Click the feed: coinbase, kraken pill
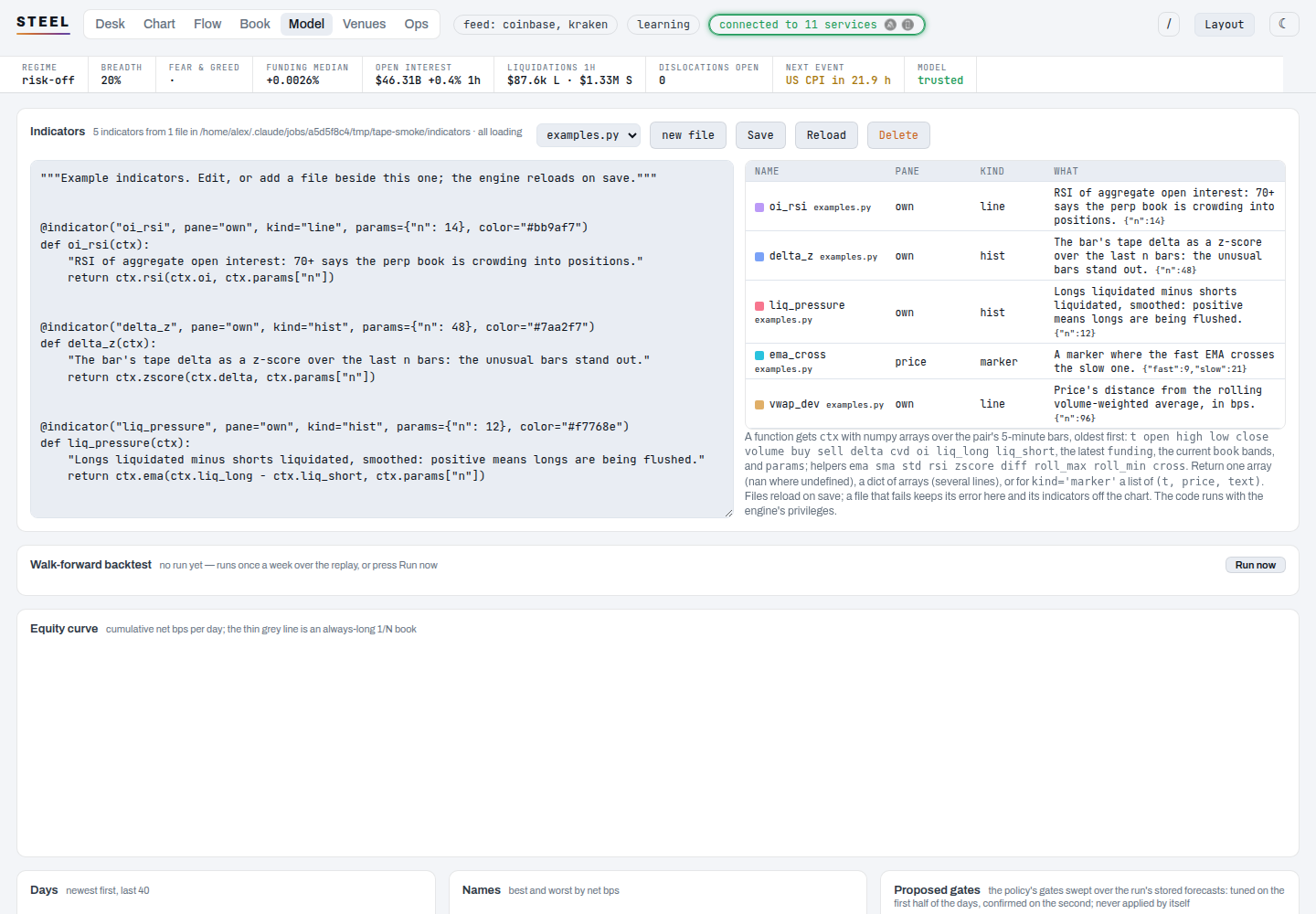 pos(536,25)
